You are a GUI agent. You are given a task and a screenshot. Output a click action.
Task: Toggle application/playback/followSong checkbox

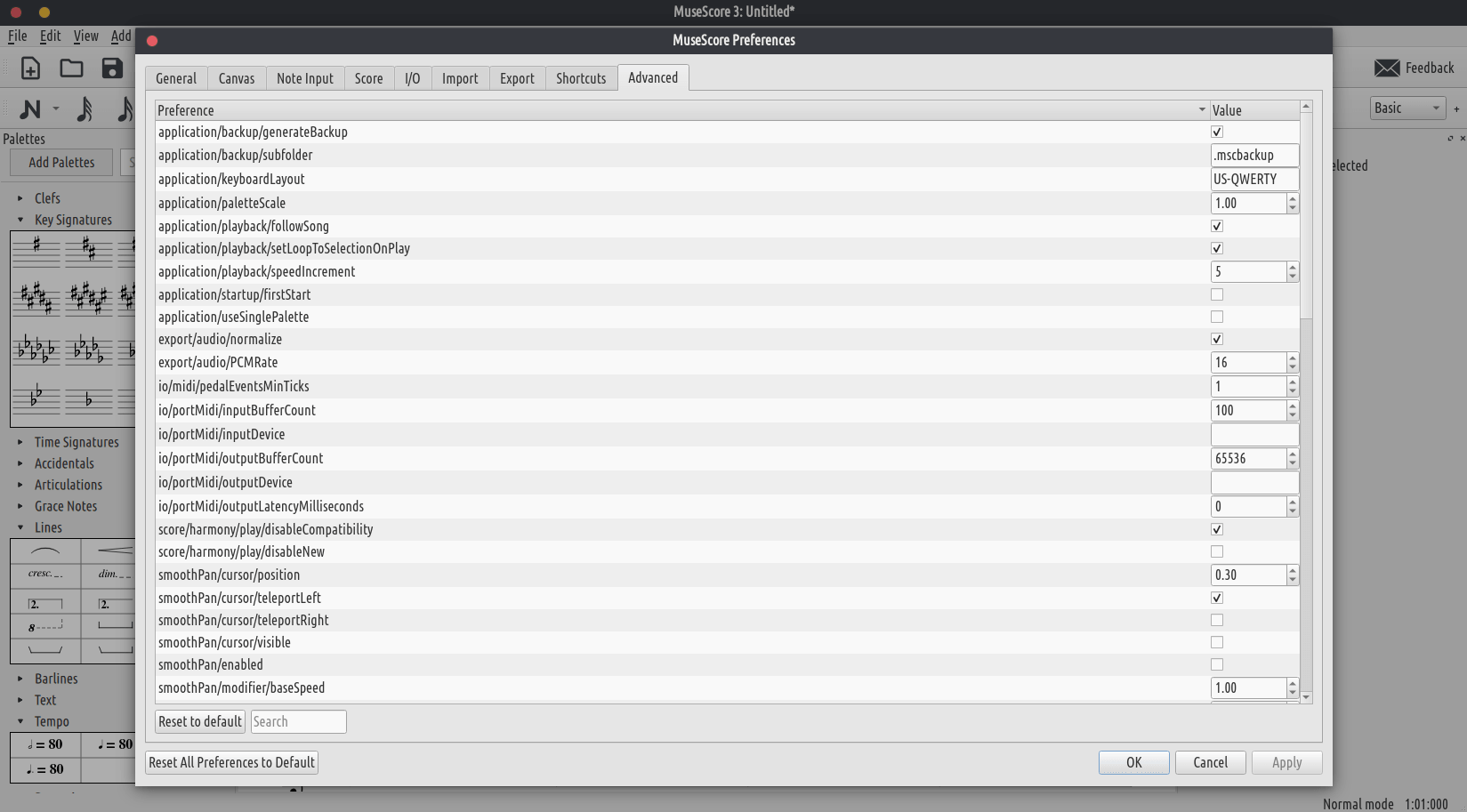click(x=1217, y=226)
